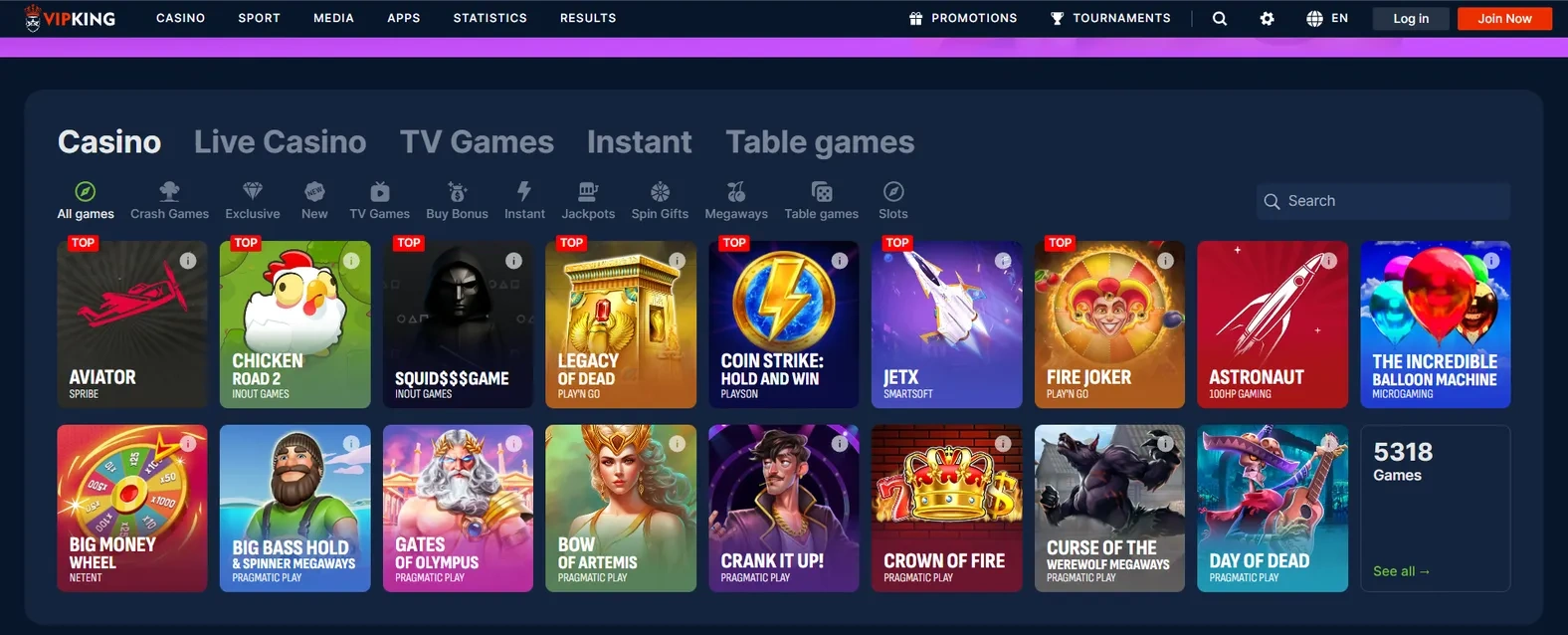The height and width of the screenshot is (635, 1568).
Task: Click the Log in button
Action: 1411,18
